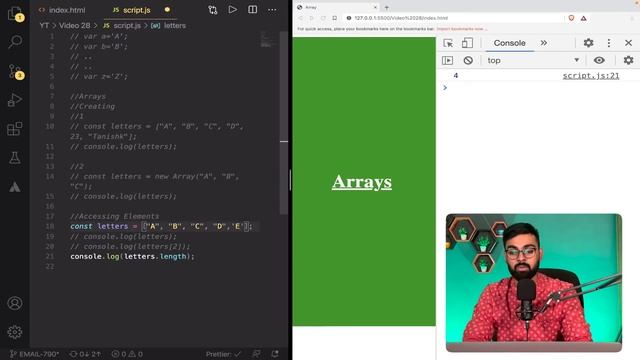Open notifications bell in status bar
Image resolution: width=640 pixels, height=360 pixels.
(x=275, y=354)
